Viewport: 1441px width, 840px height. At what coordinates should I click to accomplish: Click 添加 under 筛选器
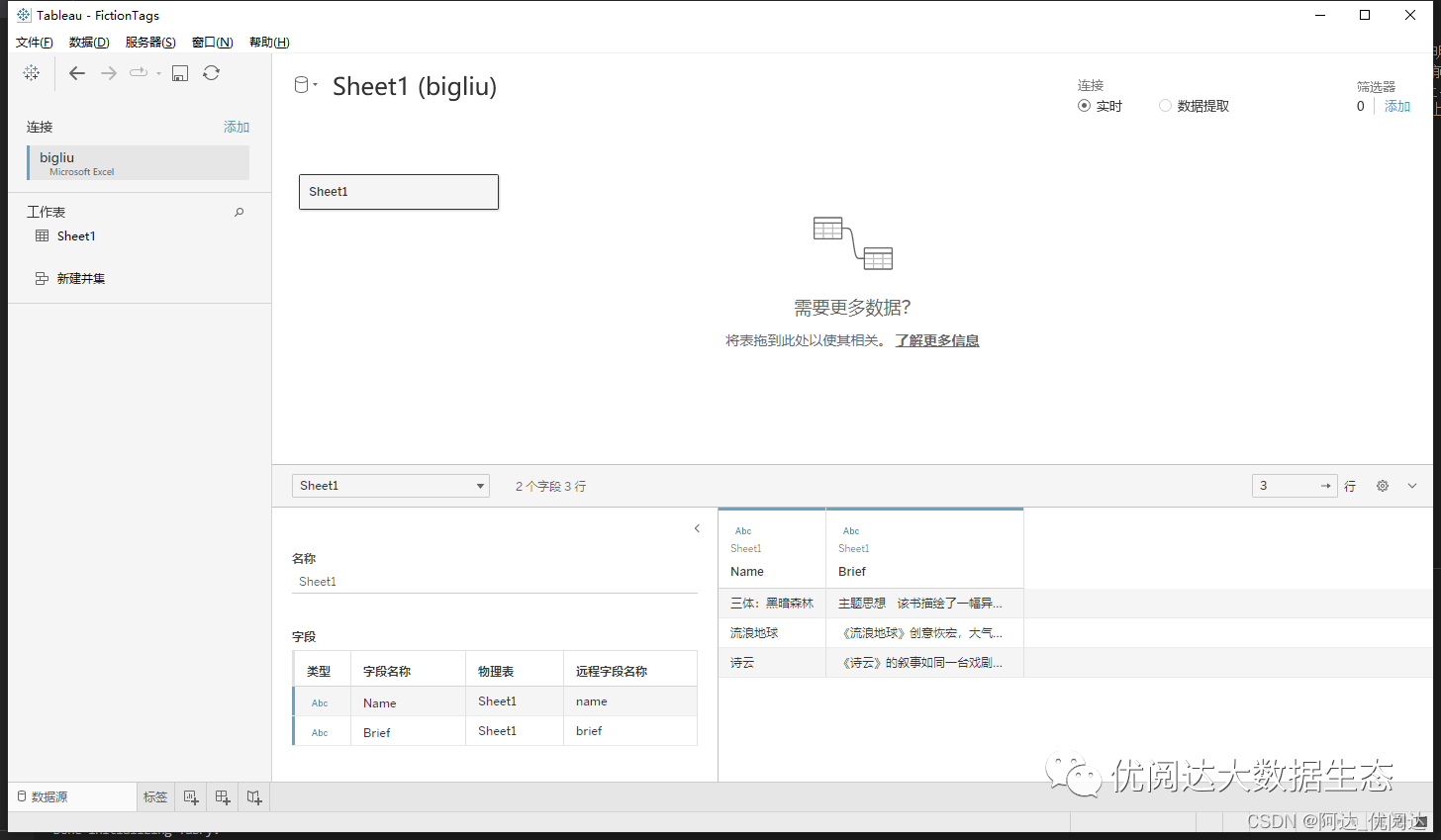[1397, 106]
